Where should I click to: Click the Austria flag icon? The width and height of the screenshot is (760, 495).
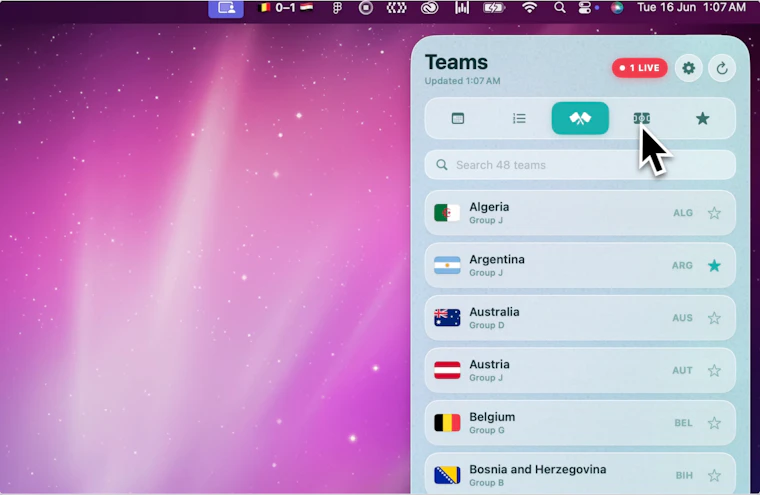click(x=447, y=370)
